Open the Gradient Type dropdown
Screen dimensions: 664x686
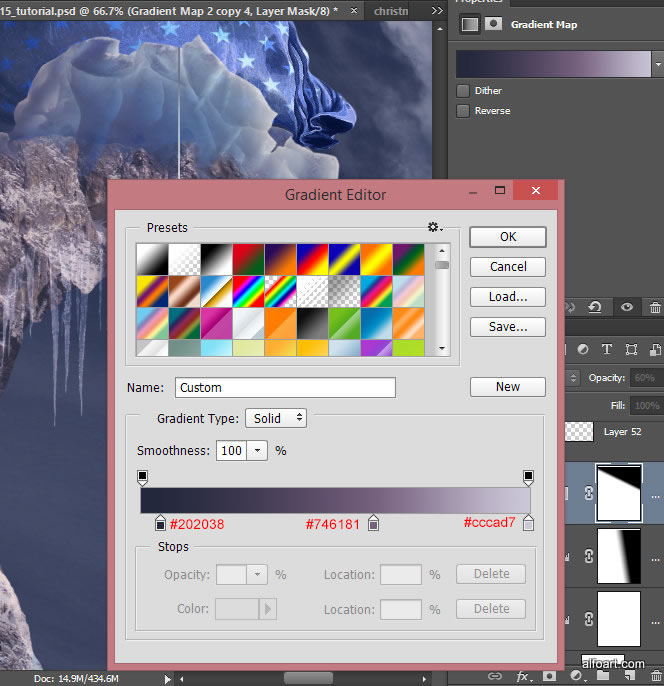tap(278, 418)
